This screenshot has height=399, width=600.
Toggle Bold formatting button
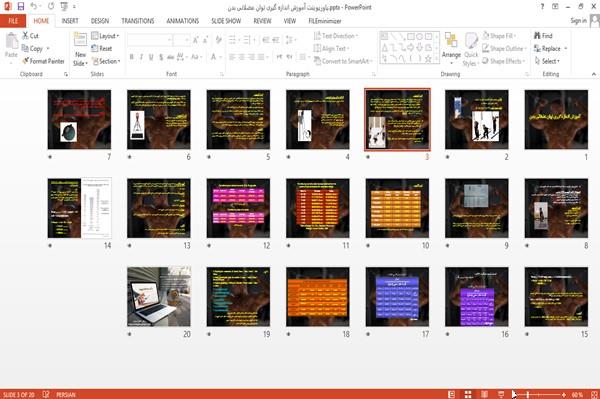[x=132, y=57]
